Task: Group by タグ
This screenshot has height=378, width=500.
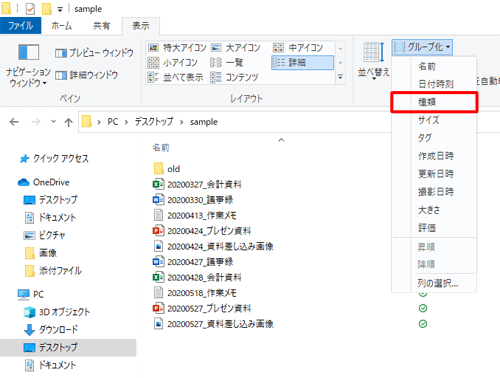Action: point(434,138)
